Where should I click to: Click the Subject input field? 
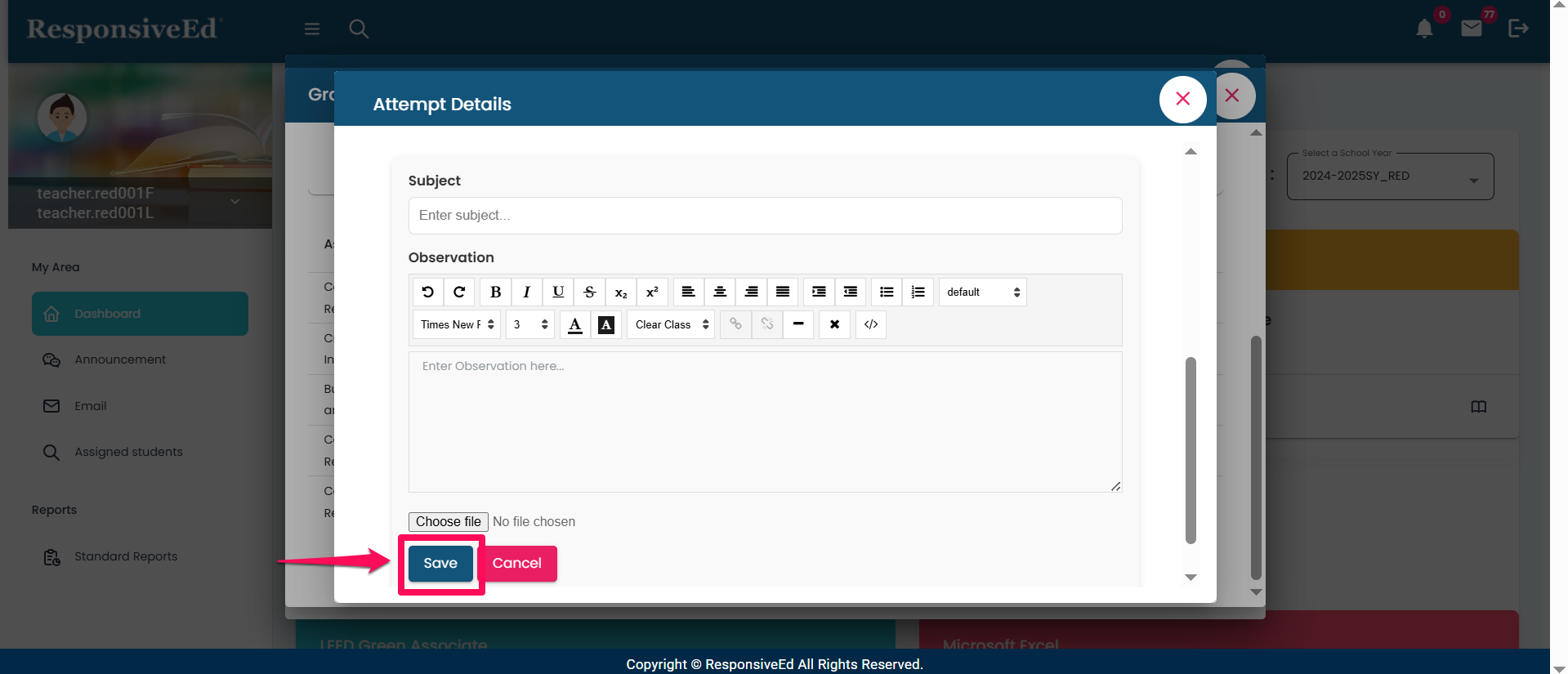765,216
